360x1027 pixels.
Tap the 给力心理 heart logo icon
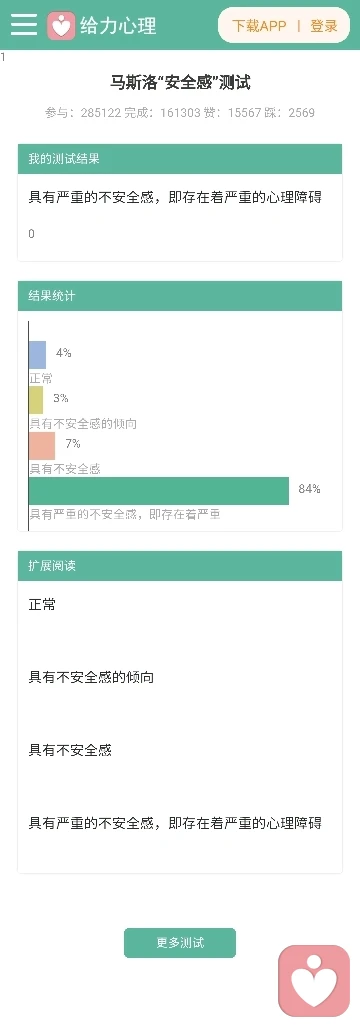point(62,26)
